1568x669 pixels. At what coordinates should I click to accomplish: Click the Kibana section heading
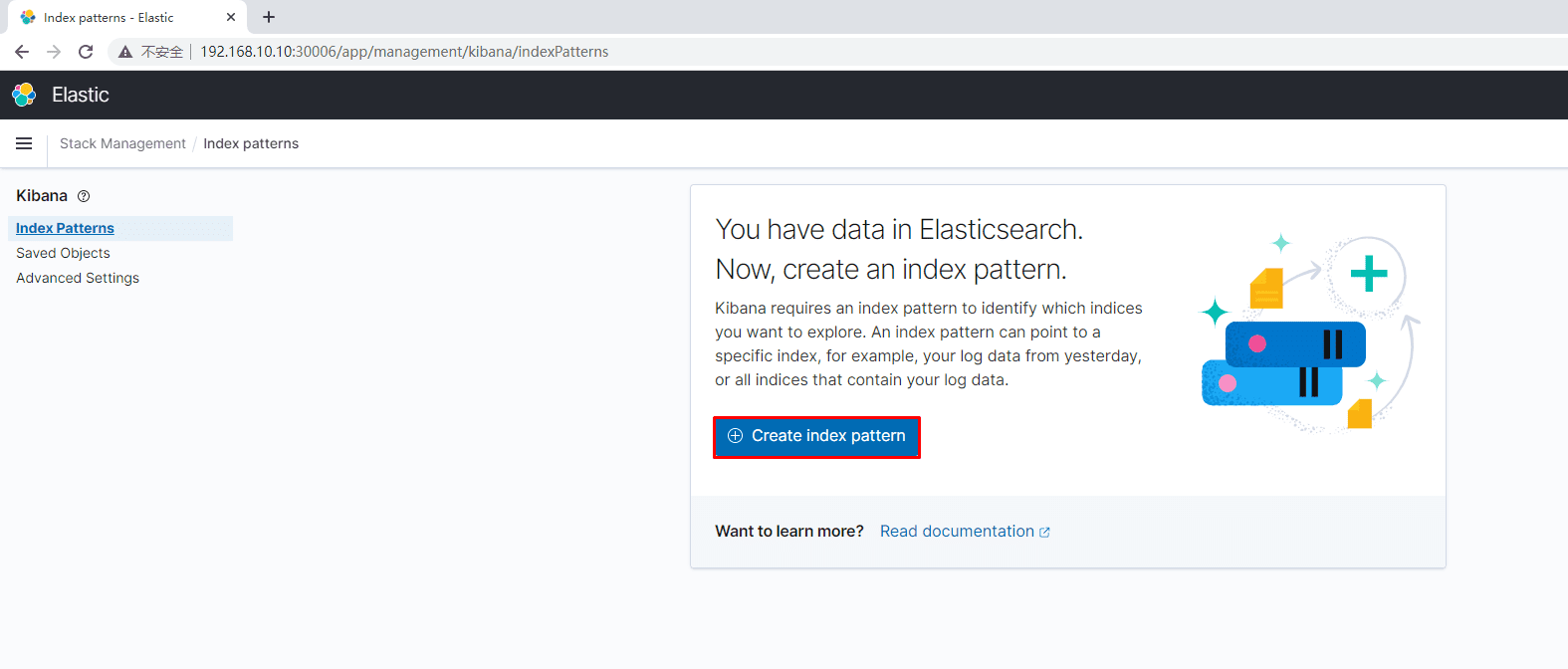[x=42, y=196]
